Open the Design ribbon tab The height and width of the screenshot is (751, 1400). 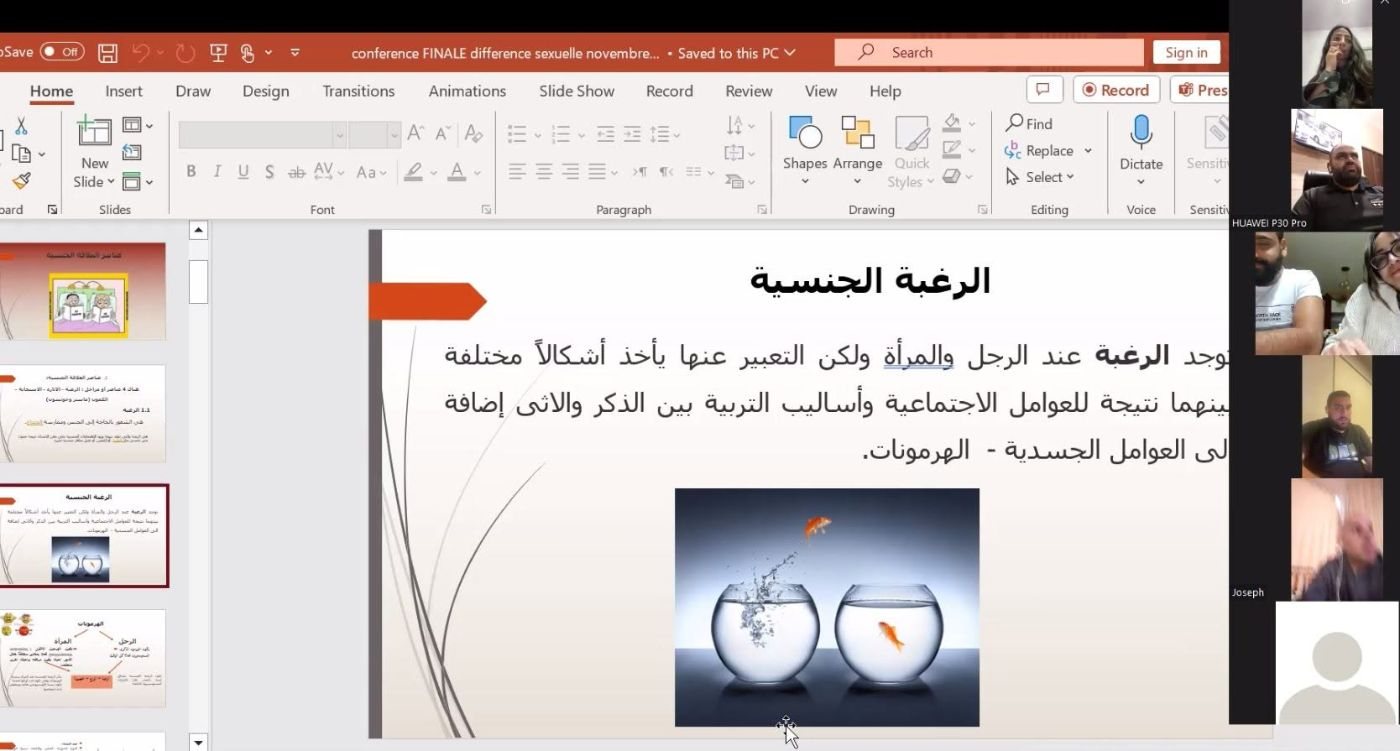265,91
